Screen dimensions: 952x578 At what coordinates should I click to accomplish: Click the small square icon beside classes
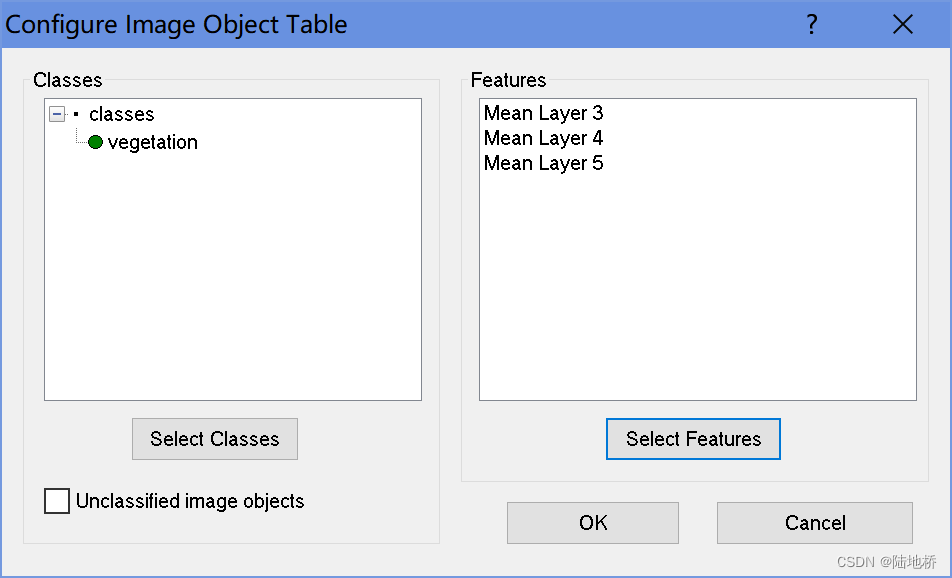click(76, 114)
